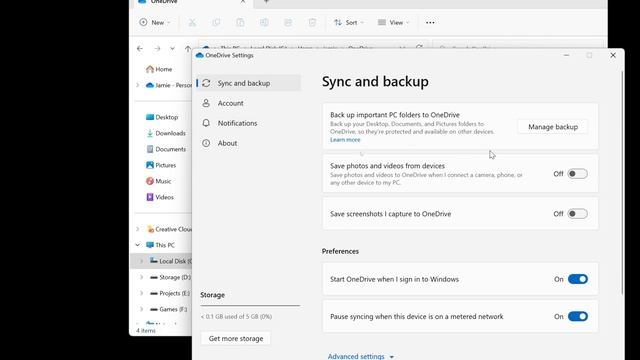This screenshot has height=360, width=640.
Task: Toggle Save photos and videos from devices
Action: coord(578,174)
